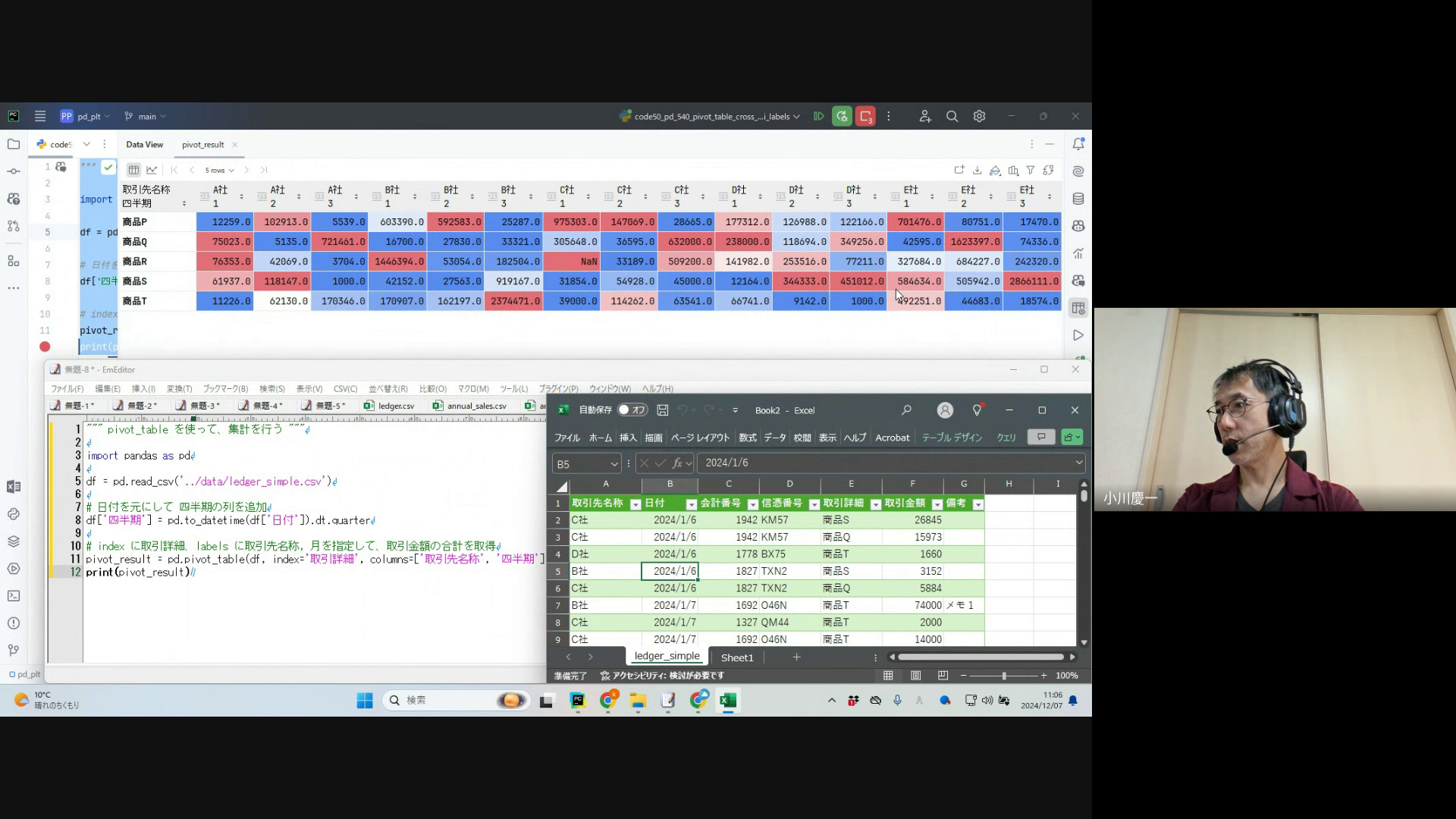This screenshot has height=819, width=1456.
Task: Expand the run configuration dropdown
Action: [796, 117]
